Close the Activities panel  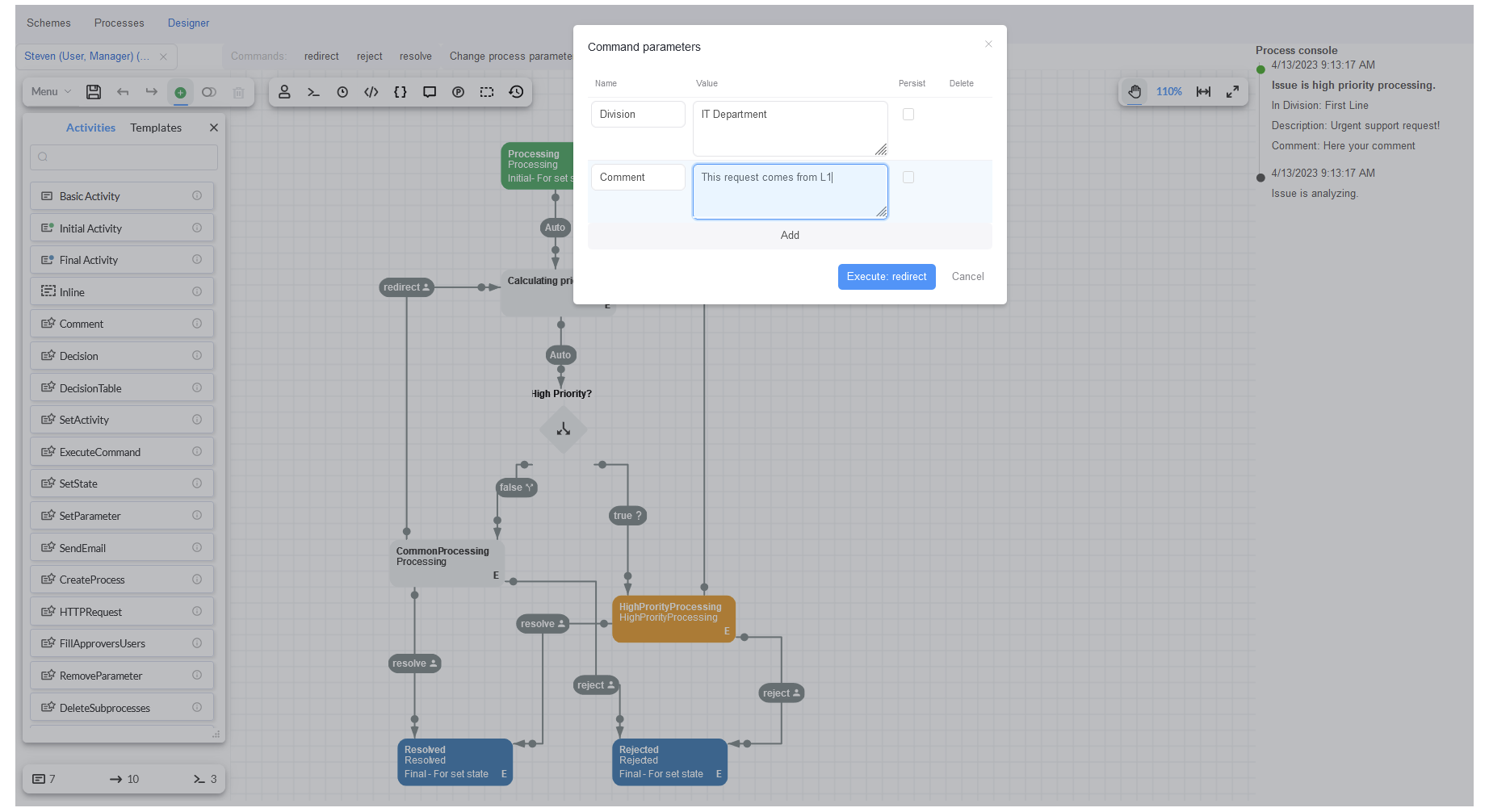pyautogui.click(x=213, y=128)
